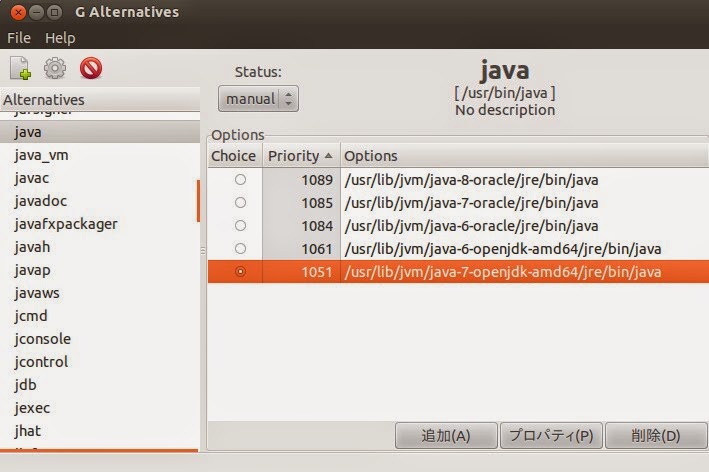Select javafxpackager in the Alternatives list
This screenshot has width=709, height=472.
[99, 224]
